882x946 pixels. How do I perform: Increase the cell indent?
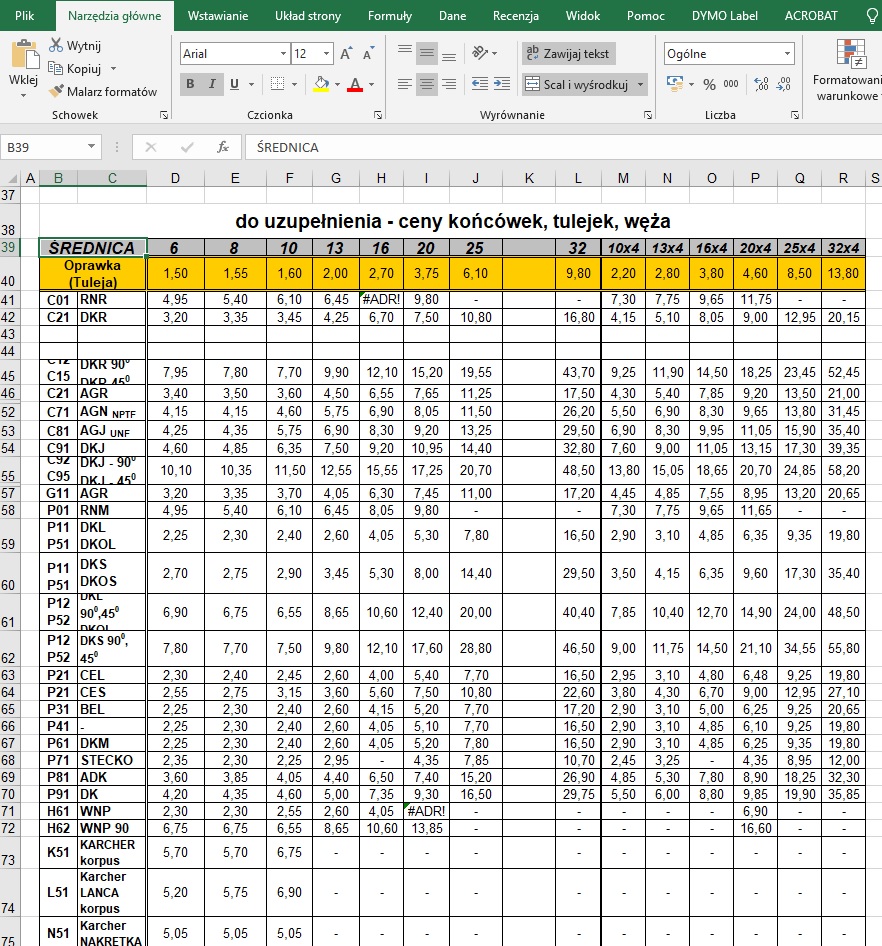click(502, 84)
